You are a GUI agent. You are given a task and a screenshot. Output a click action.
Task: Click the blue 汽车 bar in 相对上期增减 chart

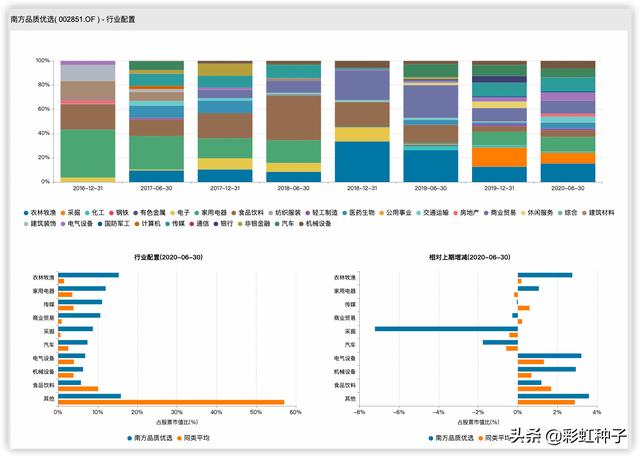pyautogui.click(x=500, y=342)
